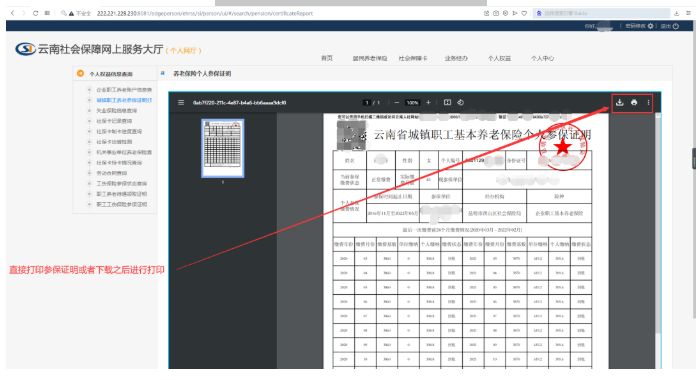The image size is (700, 380).
Task: Click the not-secure warning triangle icon
Action: [71, 13]
